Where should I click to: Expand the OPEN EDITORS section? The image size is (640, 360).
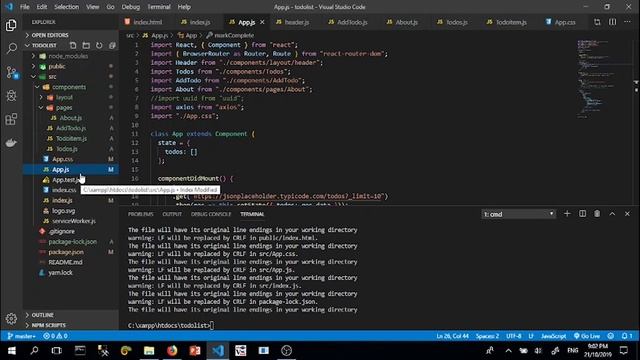coord(71,35)
